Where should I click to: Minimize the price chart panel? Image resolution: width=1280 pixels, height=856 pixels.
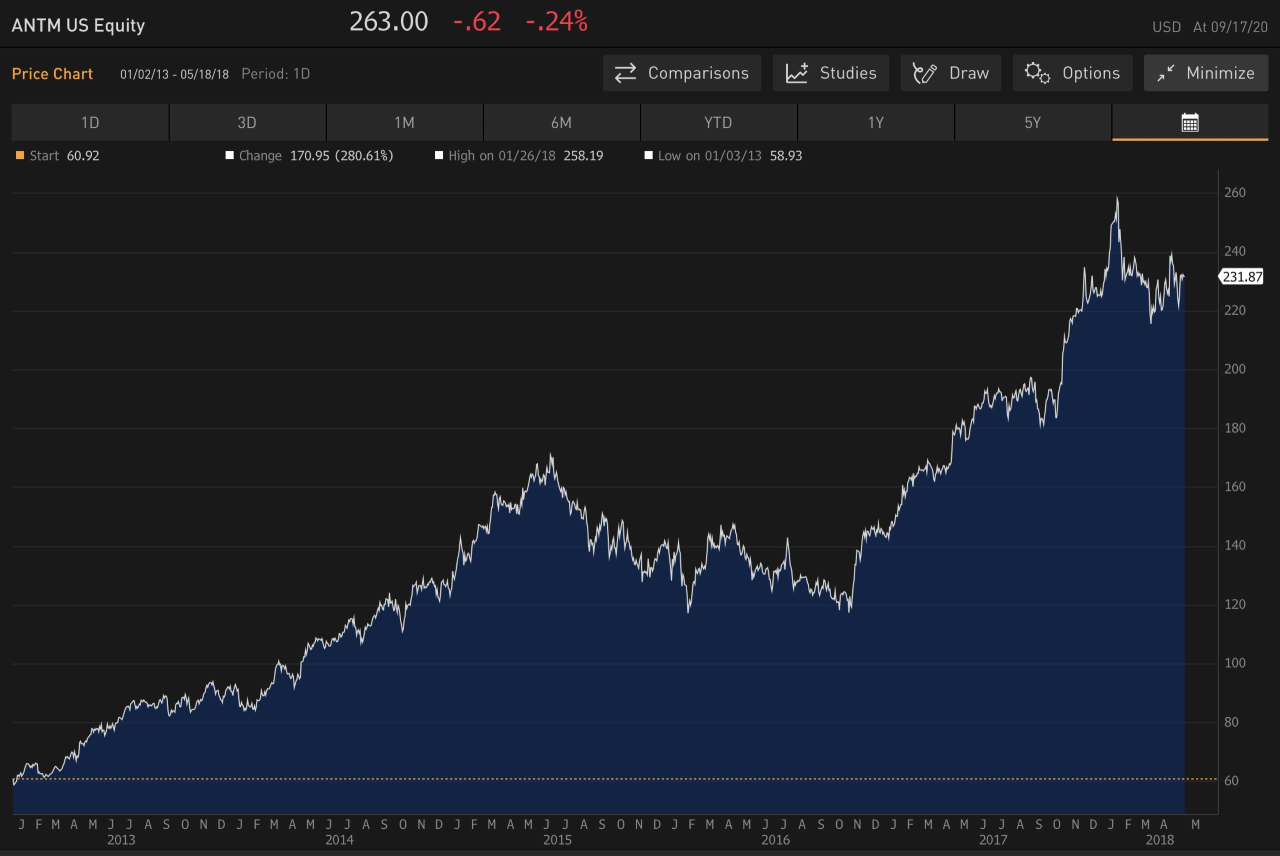[1206, 73]
